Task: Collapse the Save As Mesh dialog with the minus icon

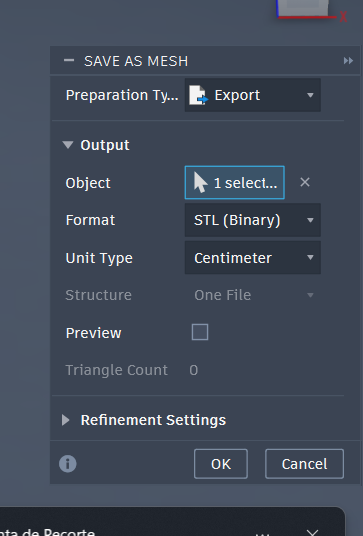Action: click(69, 61)
